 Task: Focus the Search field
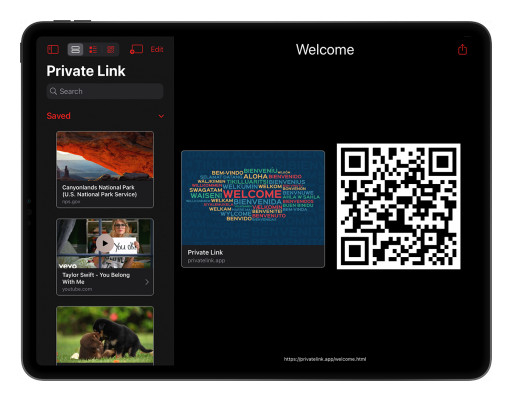(105, 91)
